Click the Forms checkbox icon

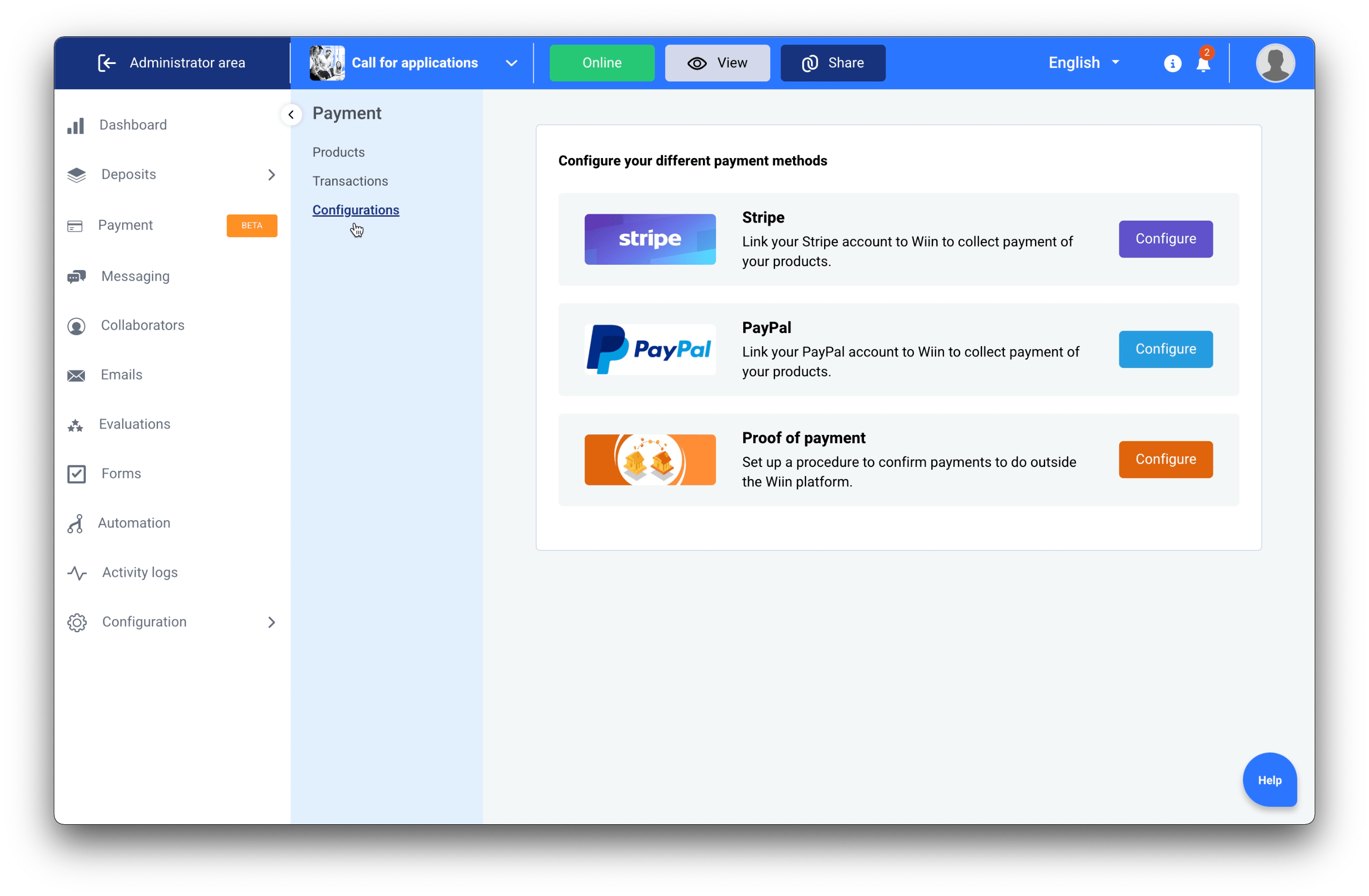(76, 474)
